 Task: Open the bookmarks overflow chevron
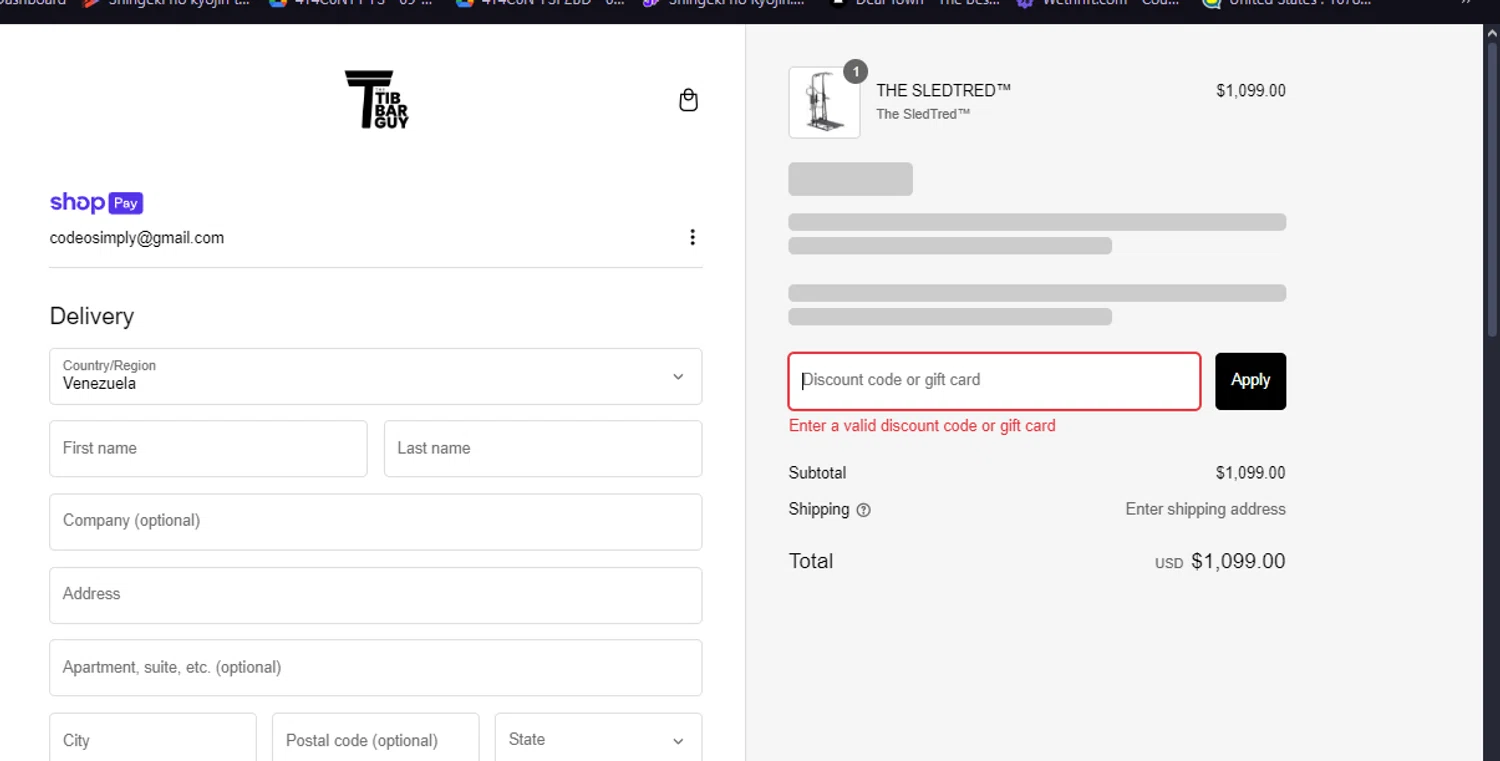coord(1466,4)
